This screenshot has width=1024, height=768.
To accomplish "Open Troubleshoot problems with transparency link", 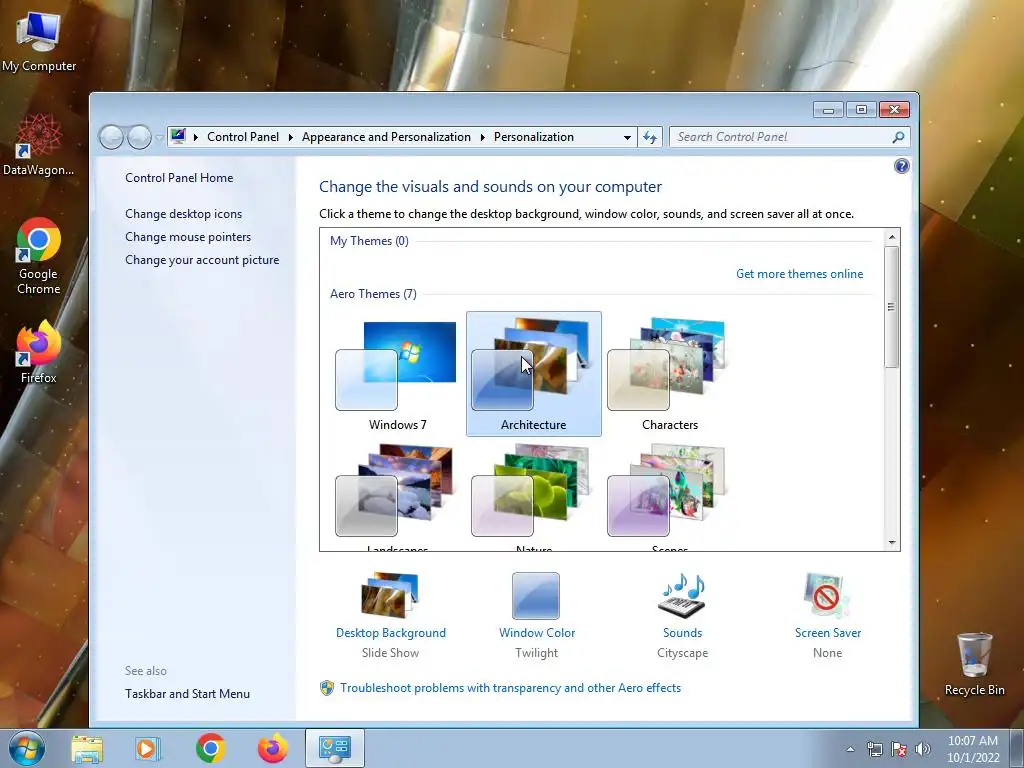I will [x=510, y=688].
